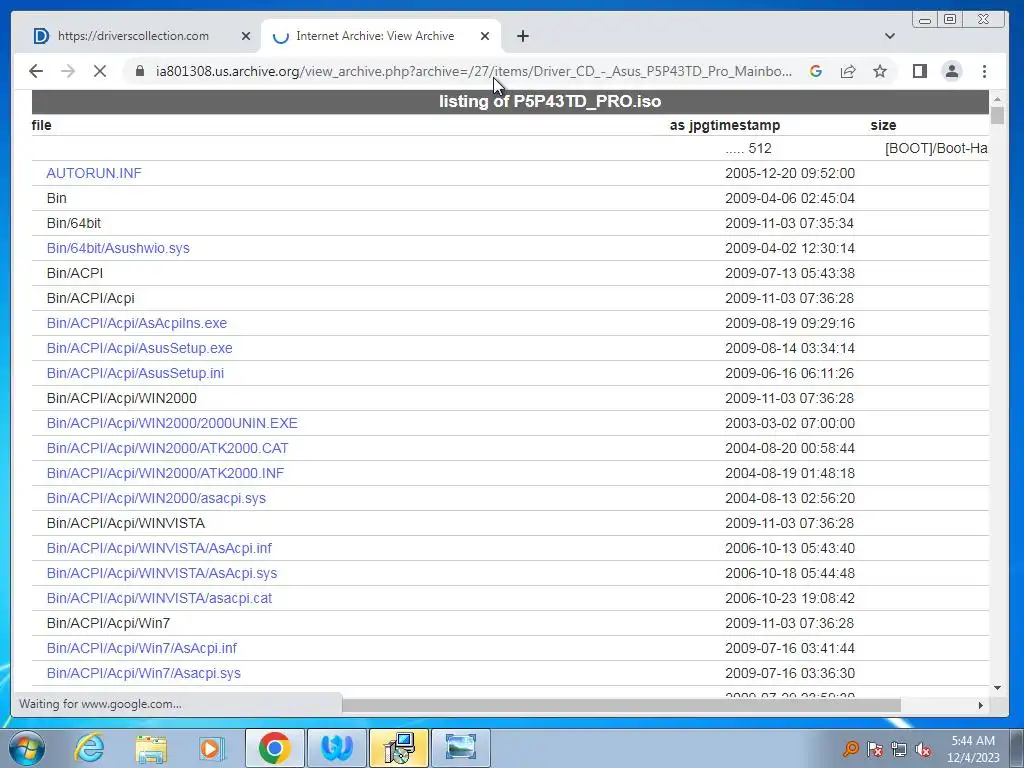This screenshot has height=768, width=1024.
Task: Open a new tab with plus button
Action: click(522, 36)
